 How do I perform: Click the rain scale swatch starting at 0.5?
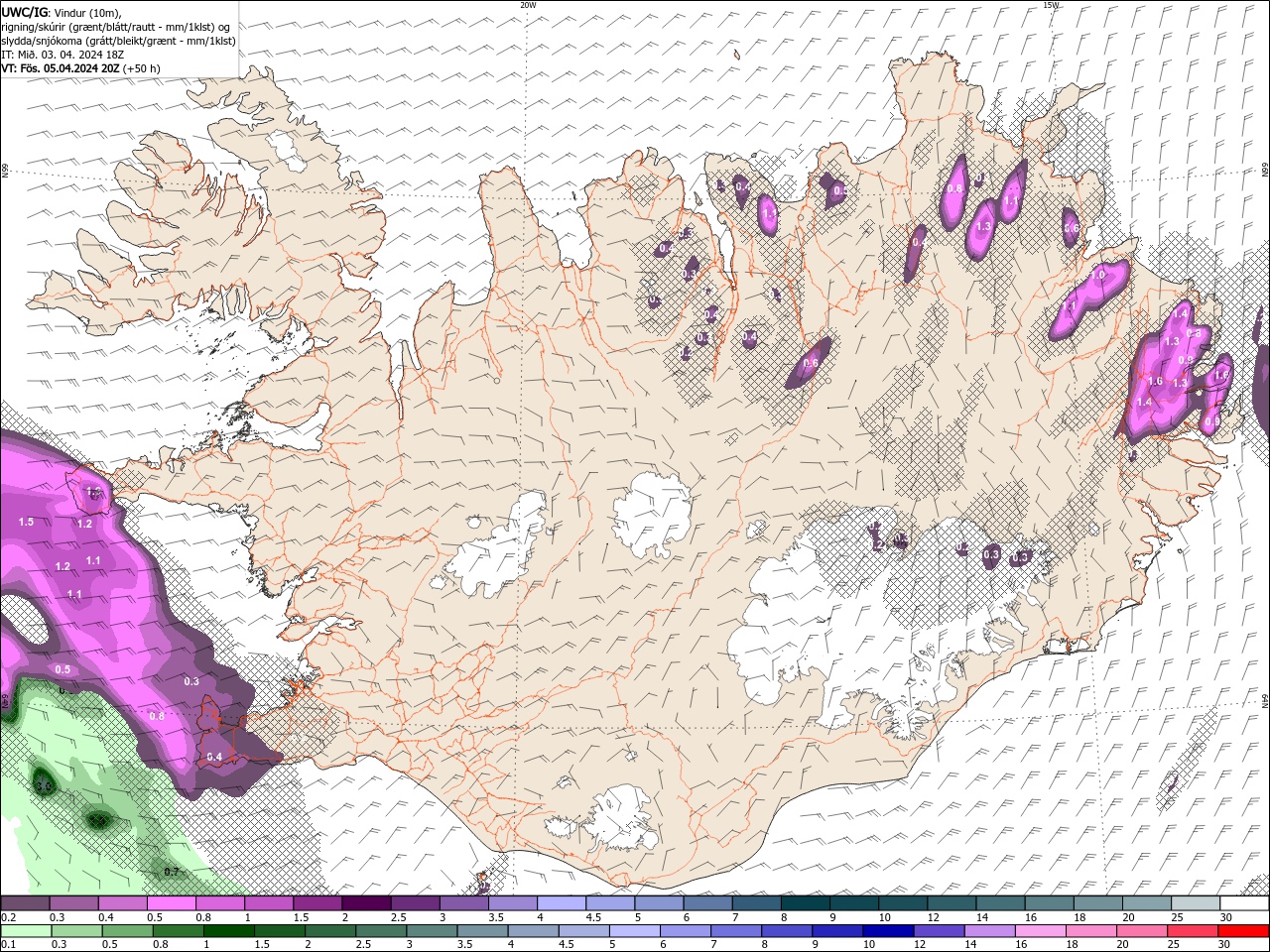click(128, 931)
